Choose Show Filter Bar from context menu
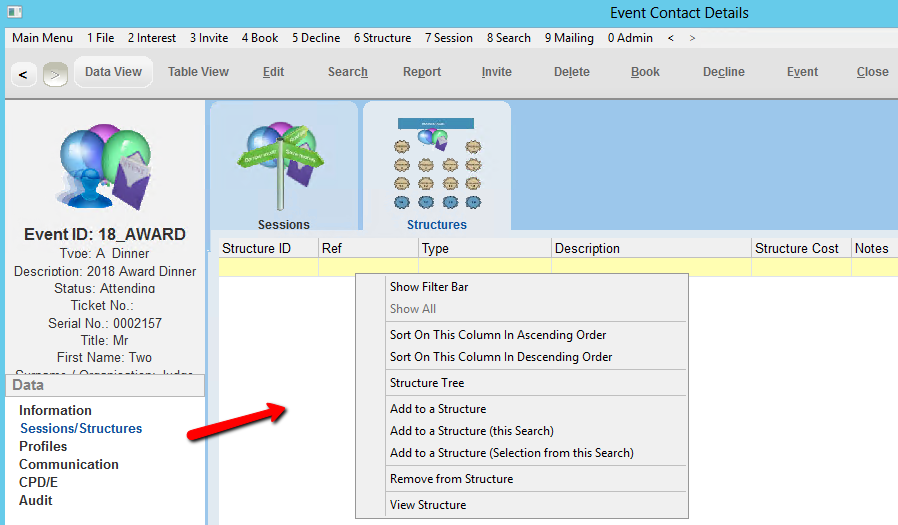Image resolution: width=898 pixels, height=525 pixels. (x=428, y=287)
